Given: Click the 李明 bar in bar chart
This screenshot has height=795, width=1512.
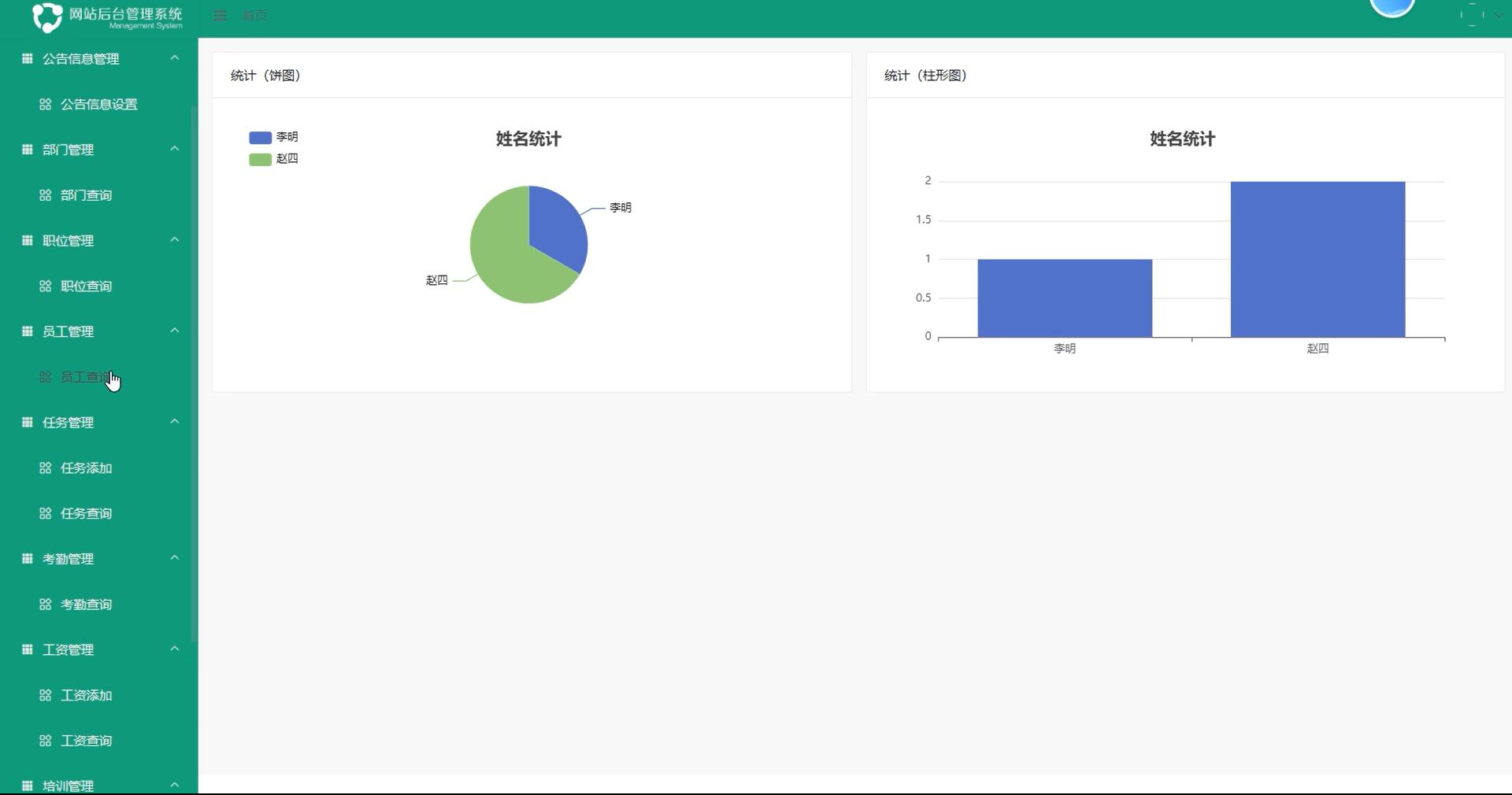Looking at the screenshot, I should (x=1065, y=298).
